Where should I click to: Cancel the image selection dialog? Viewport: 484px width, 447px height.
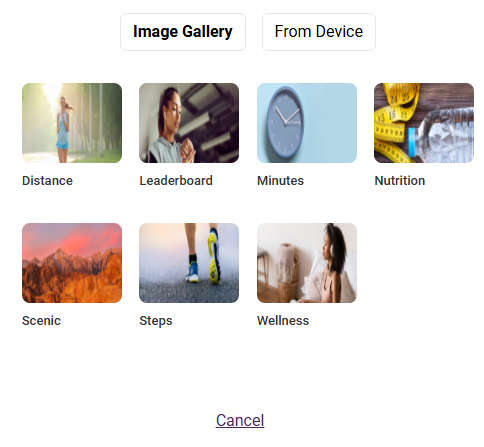240,420
